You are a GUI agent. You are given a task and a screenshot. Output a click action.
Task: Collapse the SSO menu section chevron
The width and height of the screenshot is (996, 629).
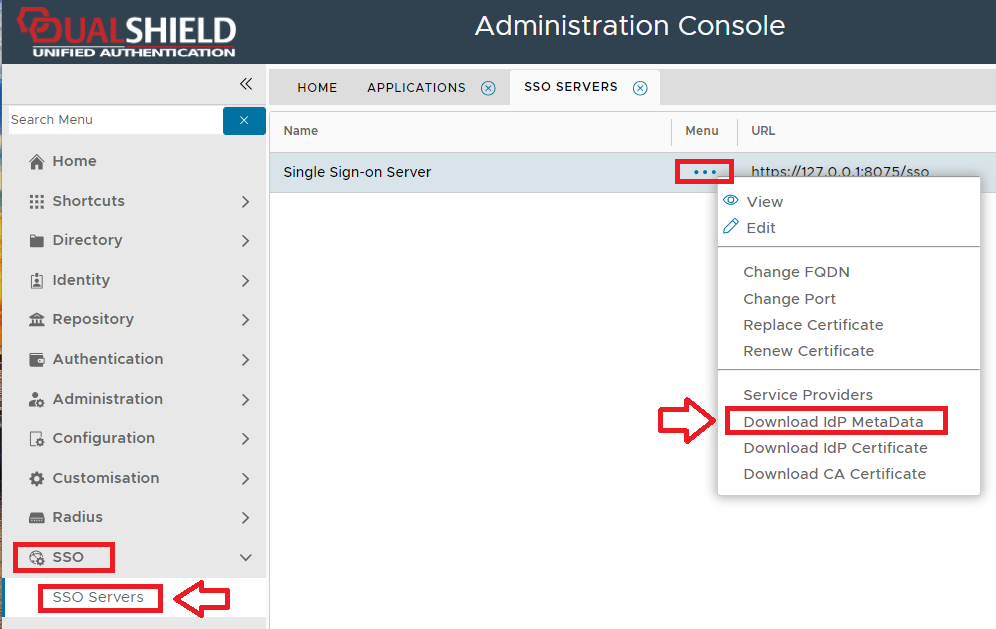point(246,558)
